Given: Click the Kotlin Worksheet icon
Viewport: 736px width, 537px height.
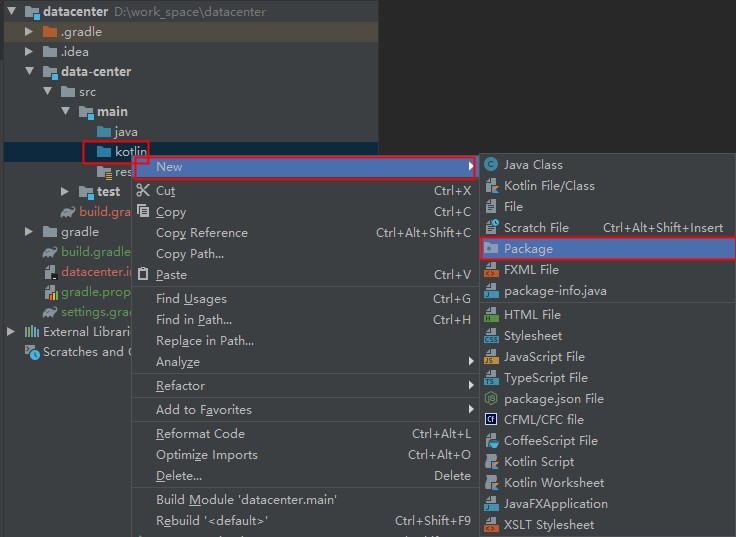Looking at the screenshot, I should 491,483.
